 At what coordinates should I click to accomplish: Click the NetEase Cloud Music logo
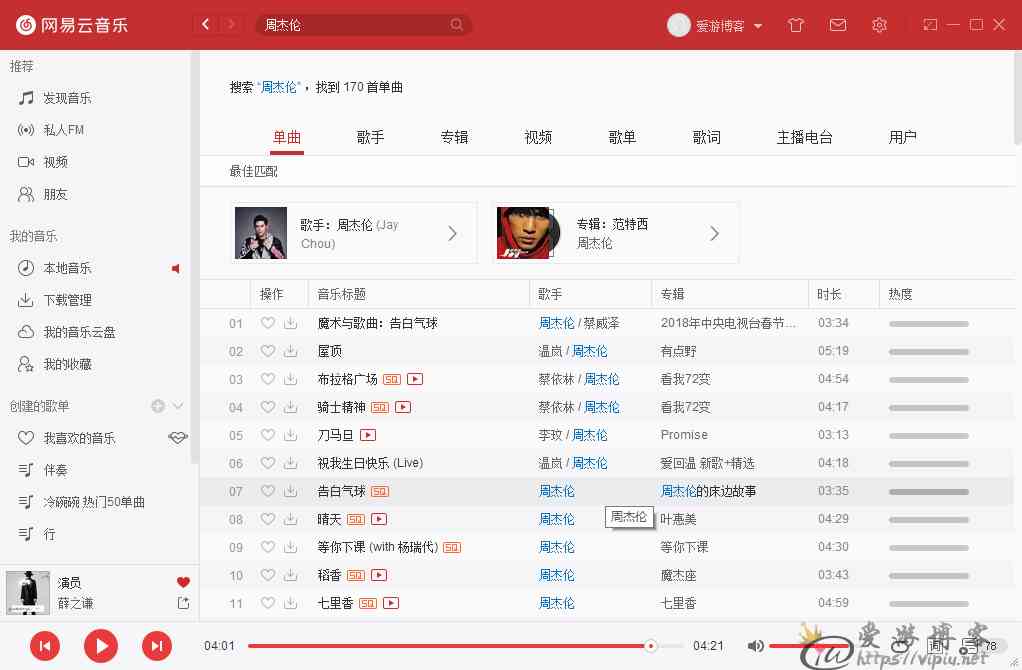coord(72,25)
